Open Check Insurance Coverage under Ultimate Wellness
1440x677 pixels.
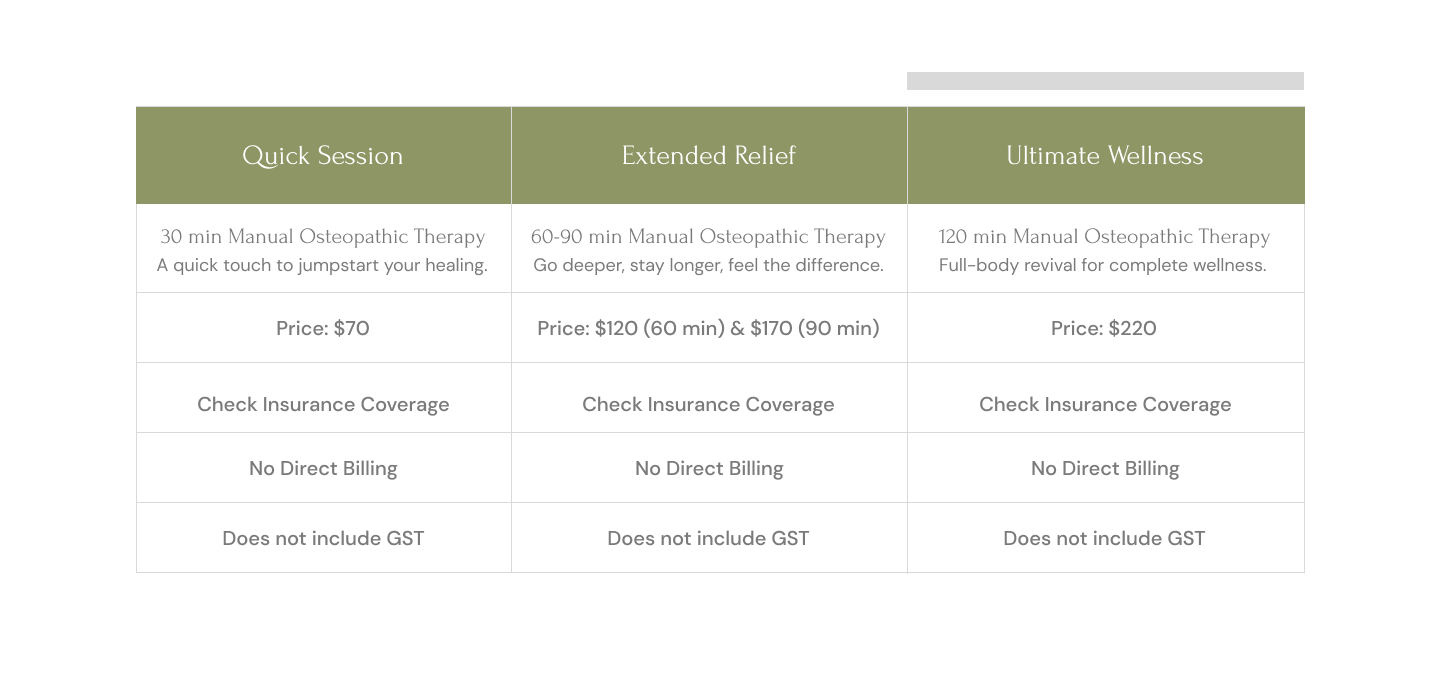coord(1105,404)
